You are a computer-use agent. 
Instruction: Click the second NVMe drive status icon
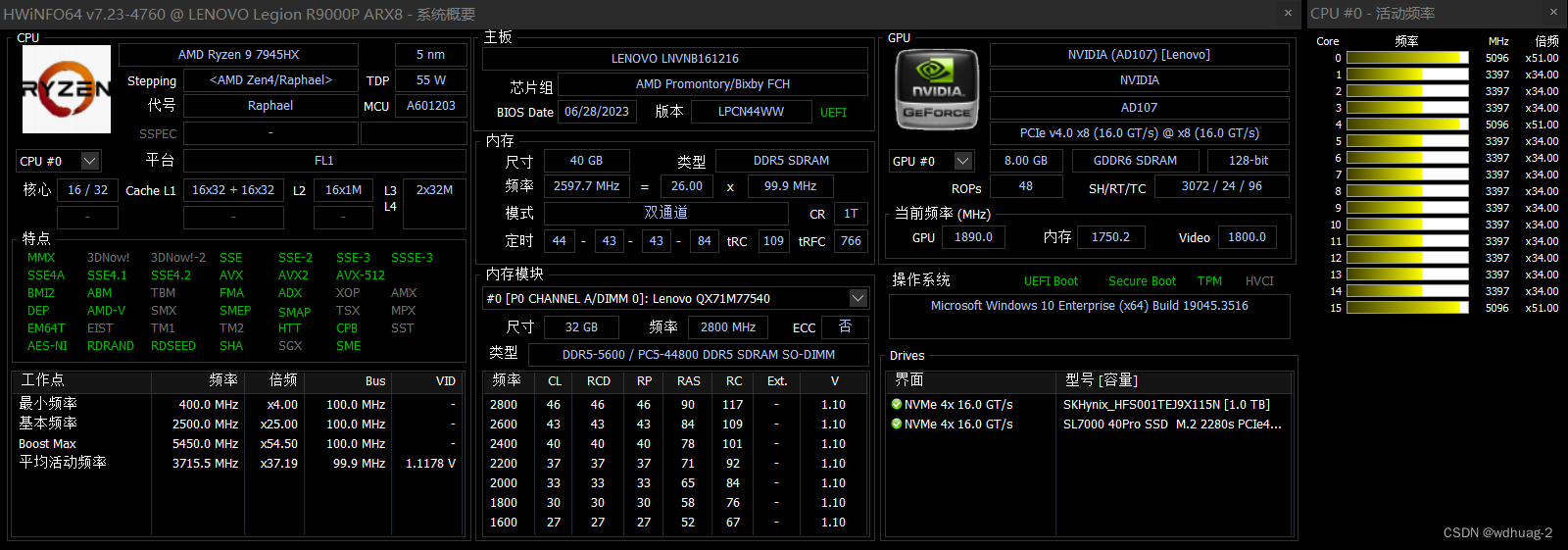click(x=896, y=424)
